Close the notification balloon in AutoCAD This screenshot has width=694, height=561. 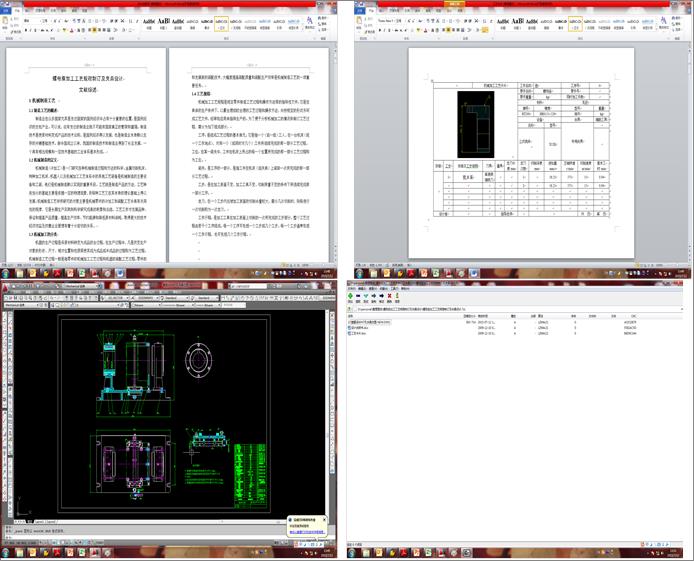[x=324, y=519]
